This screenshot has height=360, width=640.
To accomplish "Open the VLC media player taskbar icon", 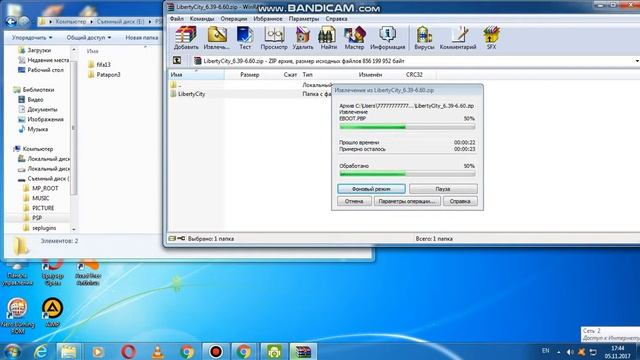I will [158, 351].
